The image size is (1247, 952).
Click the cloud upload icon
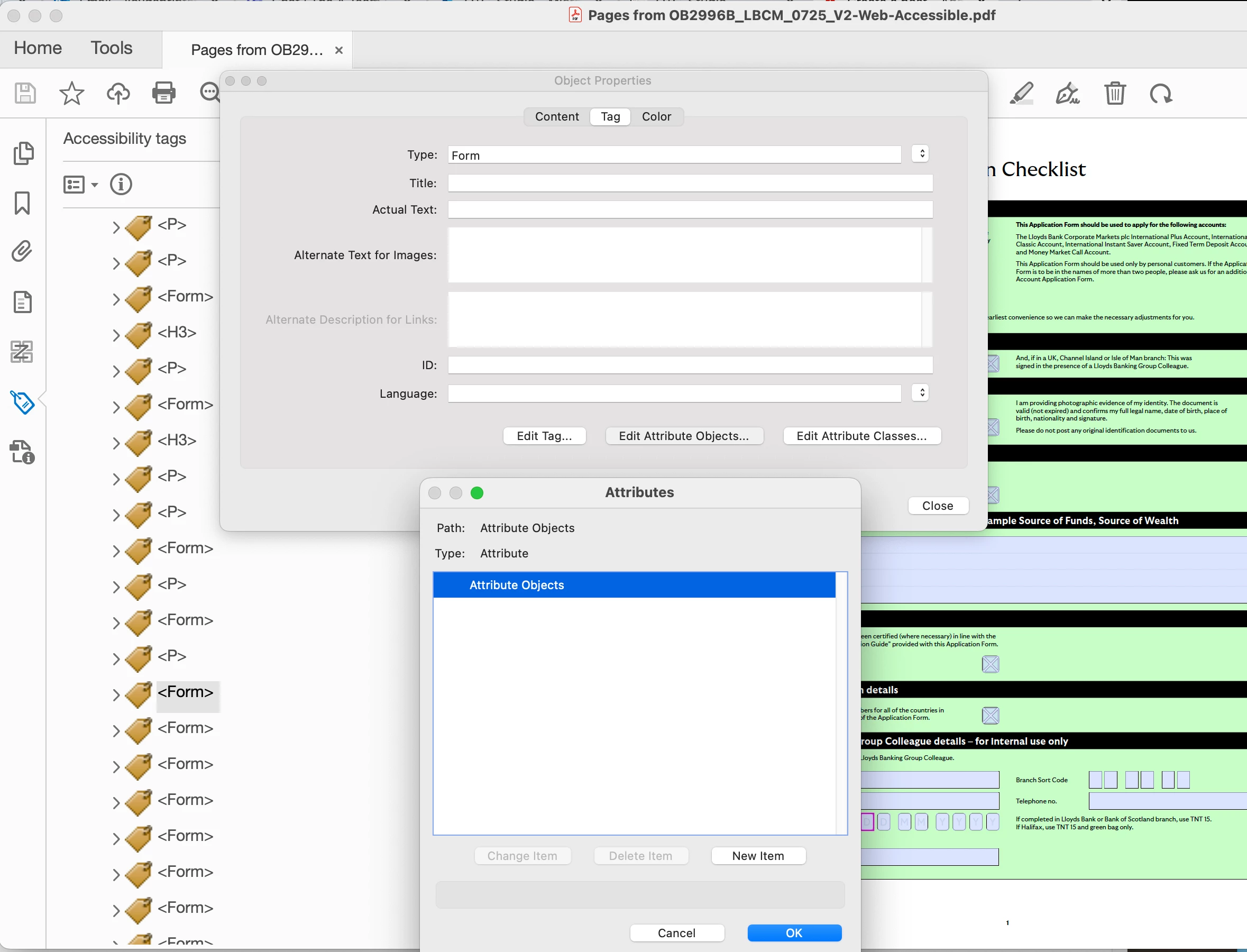118,93
